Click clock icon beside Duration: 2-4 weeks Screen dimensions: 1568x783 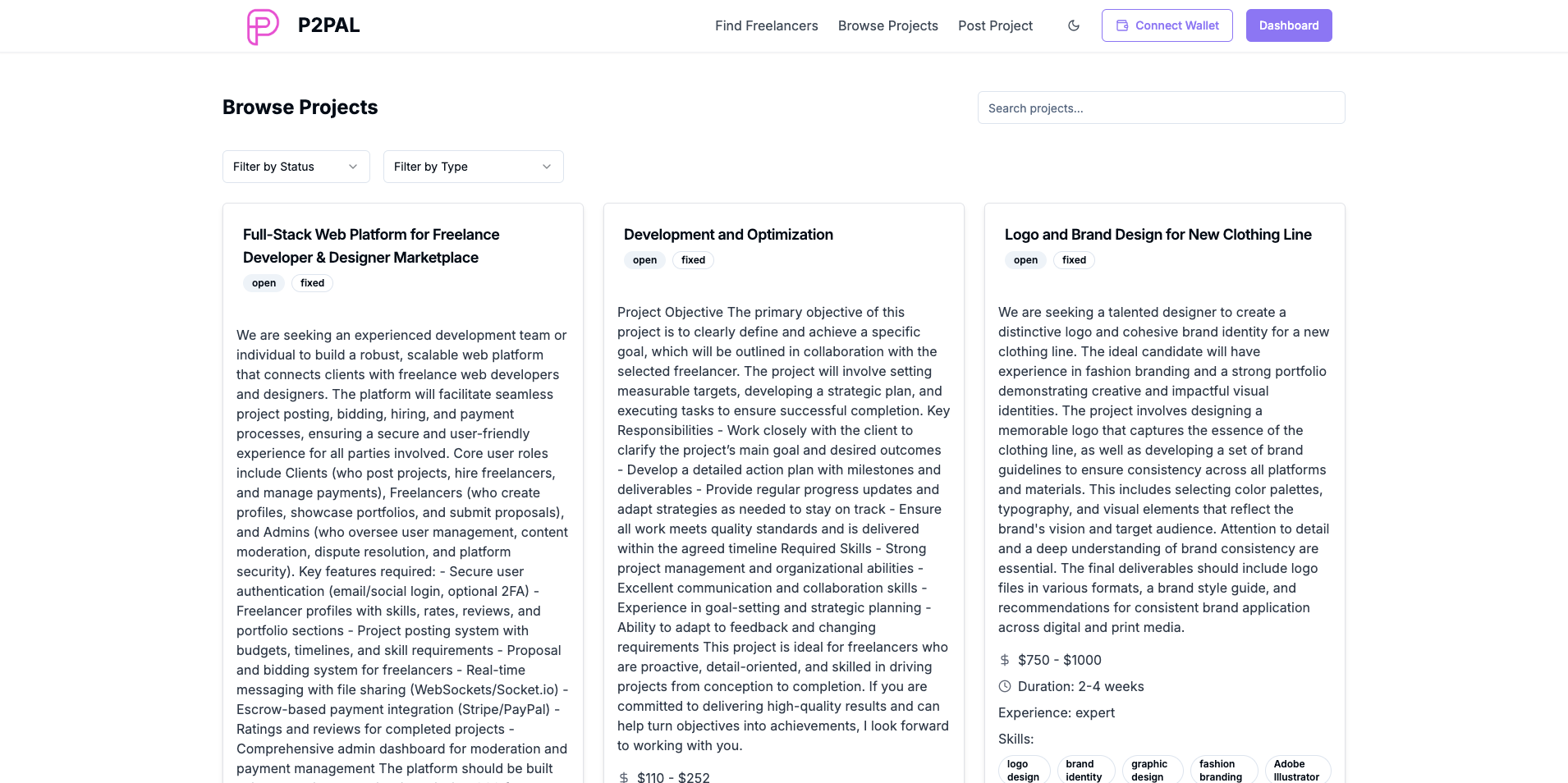pyautogui.click(x=1005, y=686)
